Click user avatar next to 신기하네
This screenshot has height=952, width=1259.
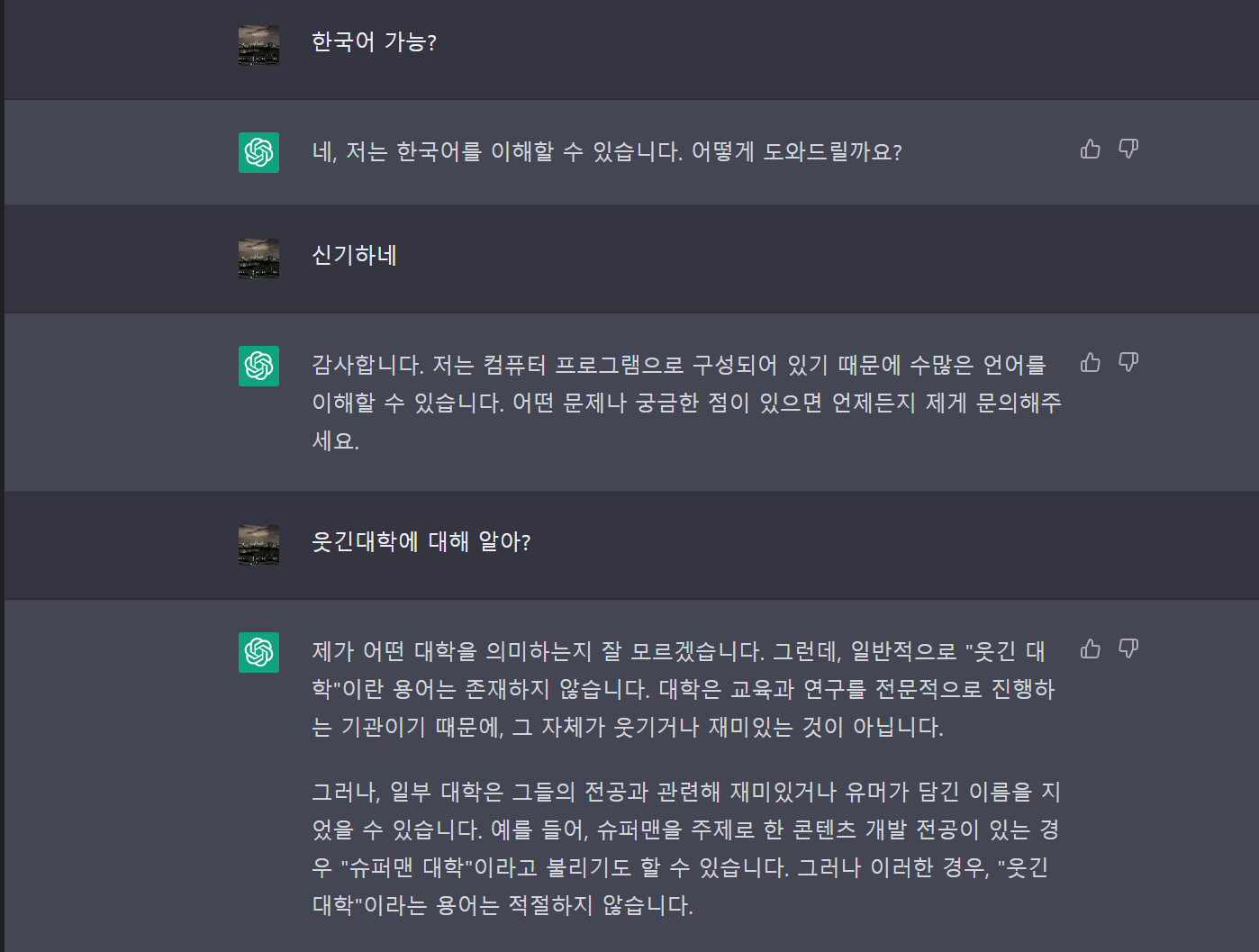[258, 258]
